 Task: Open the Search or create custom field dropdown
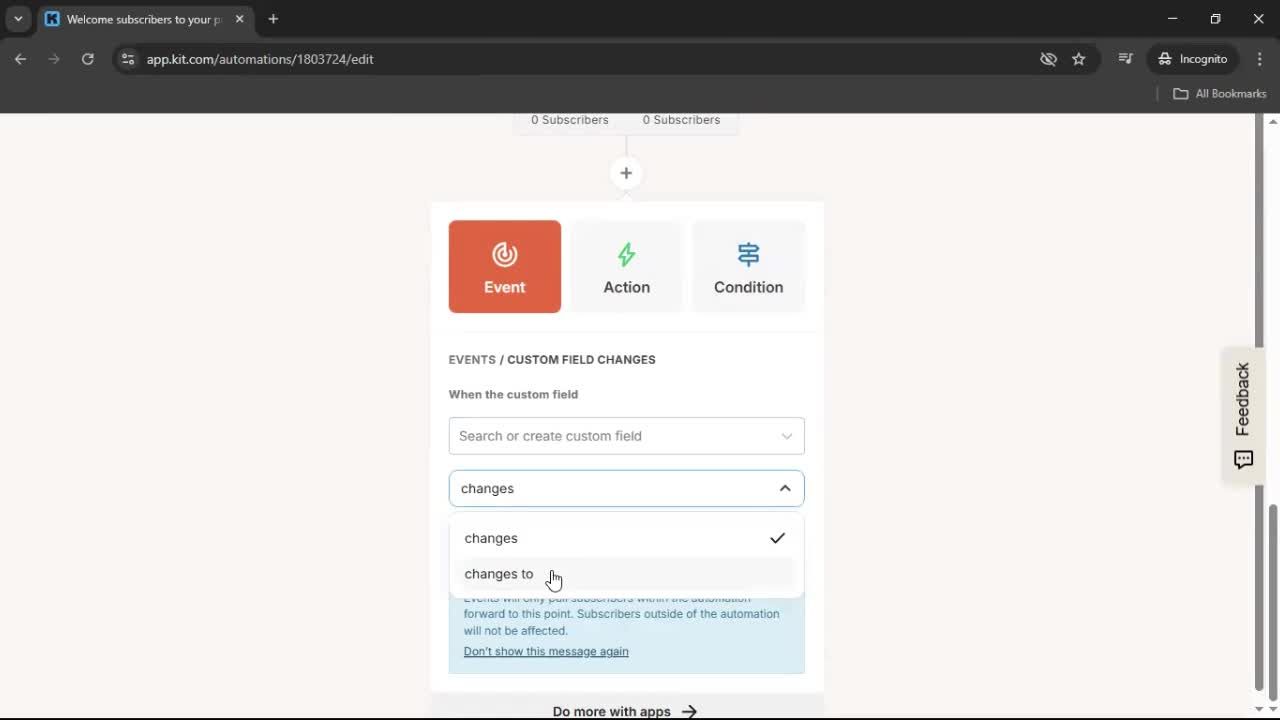(626, 436)
